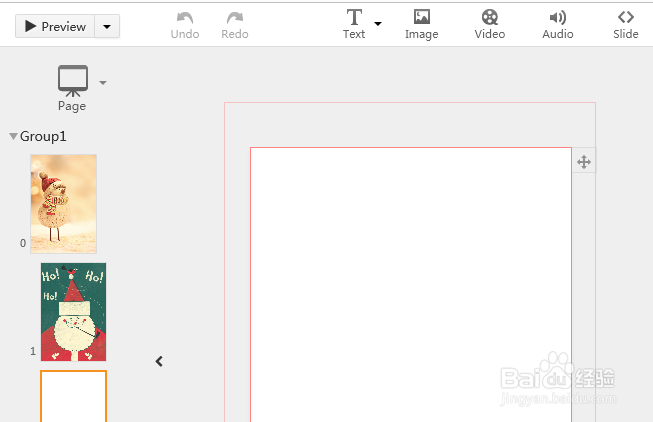Select the Group1 label
The height and width of the screenshot is (422, 653).
(43, 136)
